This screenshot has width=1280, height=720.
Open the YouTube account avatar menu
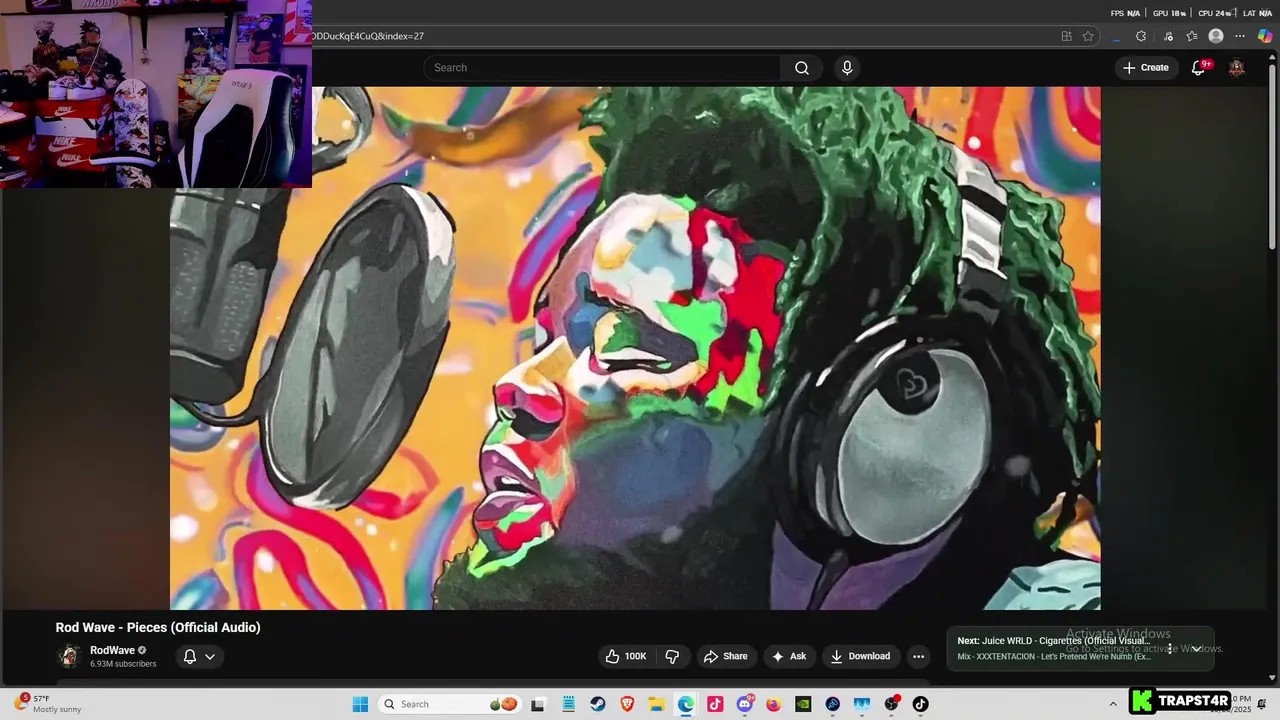tap(1237, 68)
